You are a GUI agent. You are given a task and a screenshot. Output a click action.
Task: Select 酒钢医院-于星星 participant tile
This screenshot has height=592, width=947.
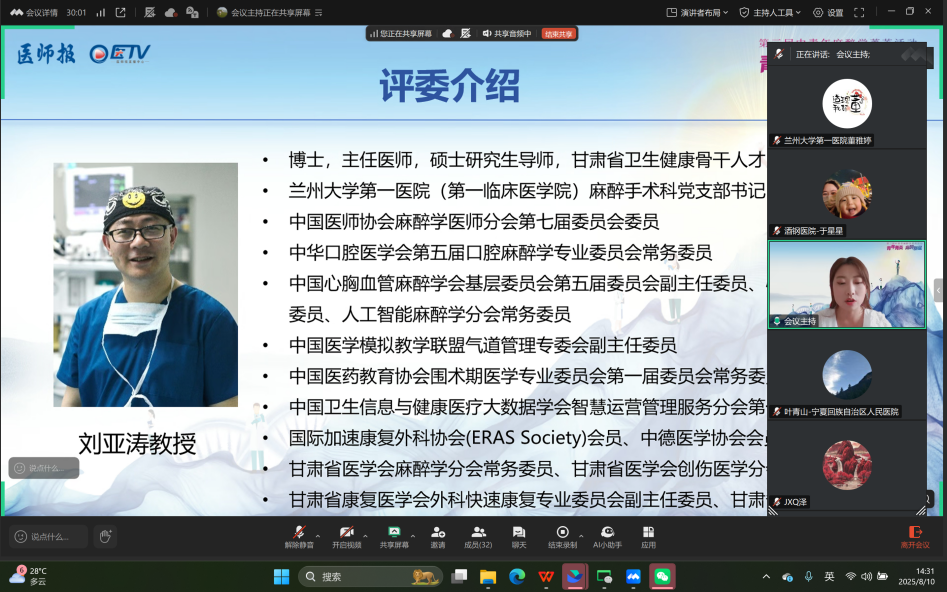coord(847,194)
